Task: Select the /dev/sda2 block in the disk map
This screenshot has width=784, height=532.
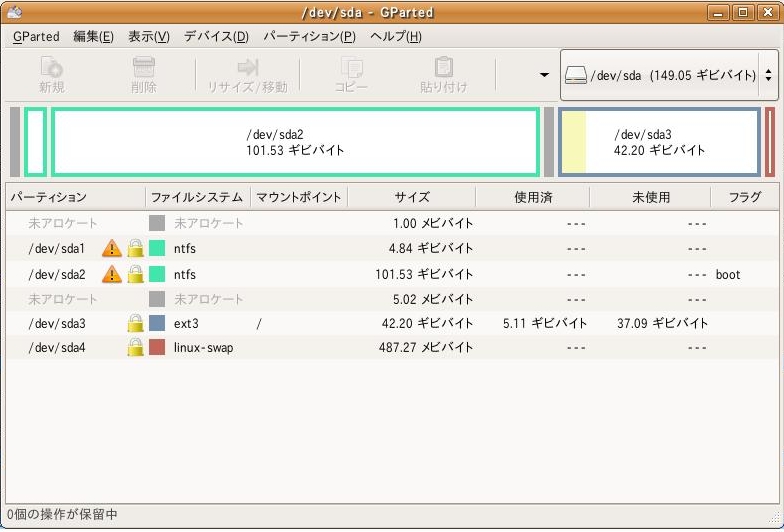Action: (x=296, y=142)
